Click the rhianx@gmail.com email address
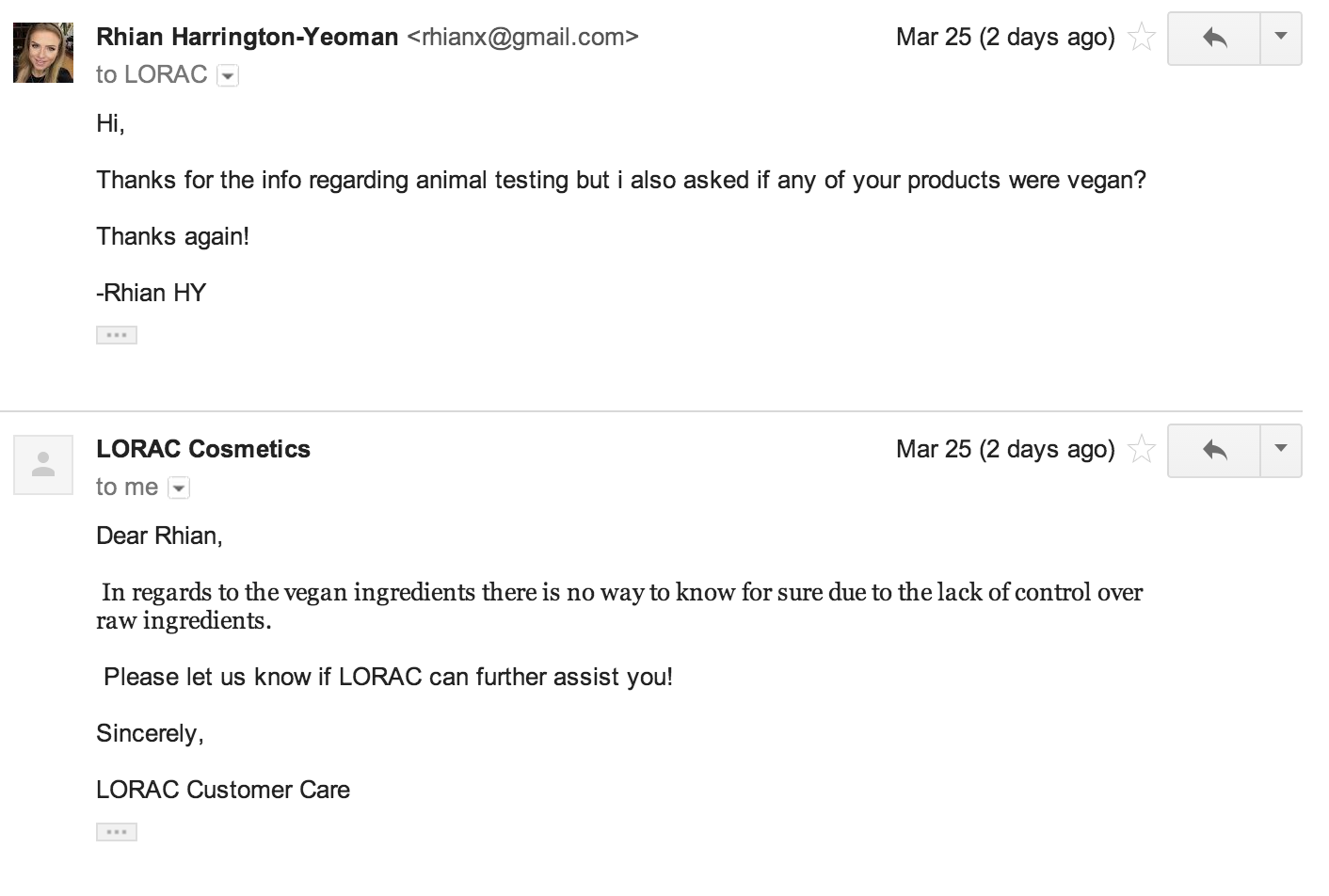Image resolution: width=1329 pixels, height=896 pixels. pos(522,38)
